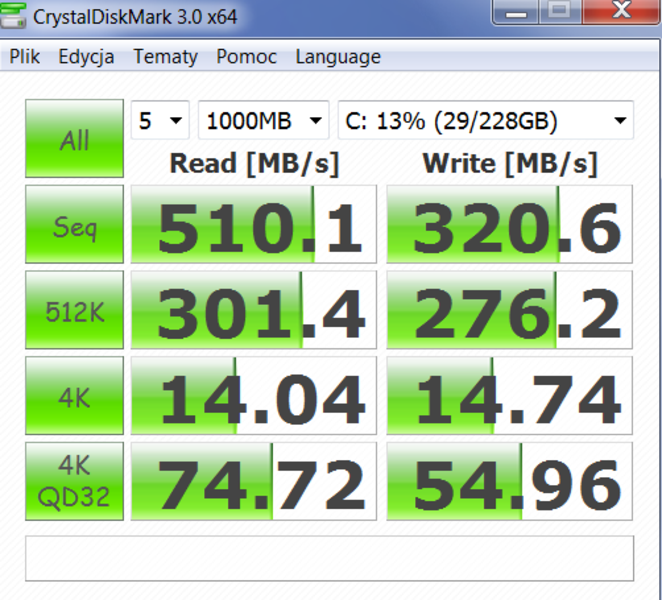
Task: Open the drive selector showing C: 13%
Action: [486, 120]
